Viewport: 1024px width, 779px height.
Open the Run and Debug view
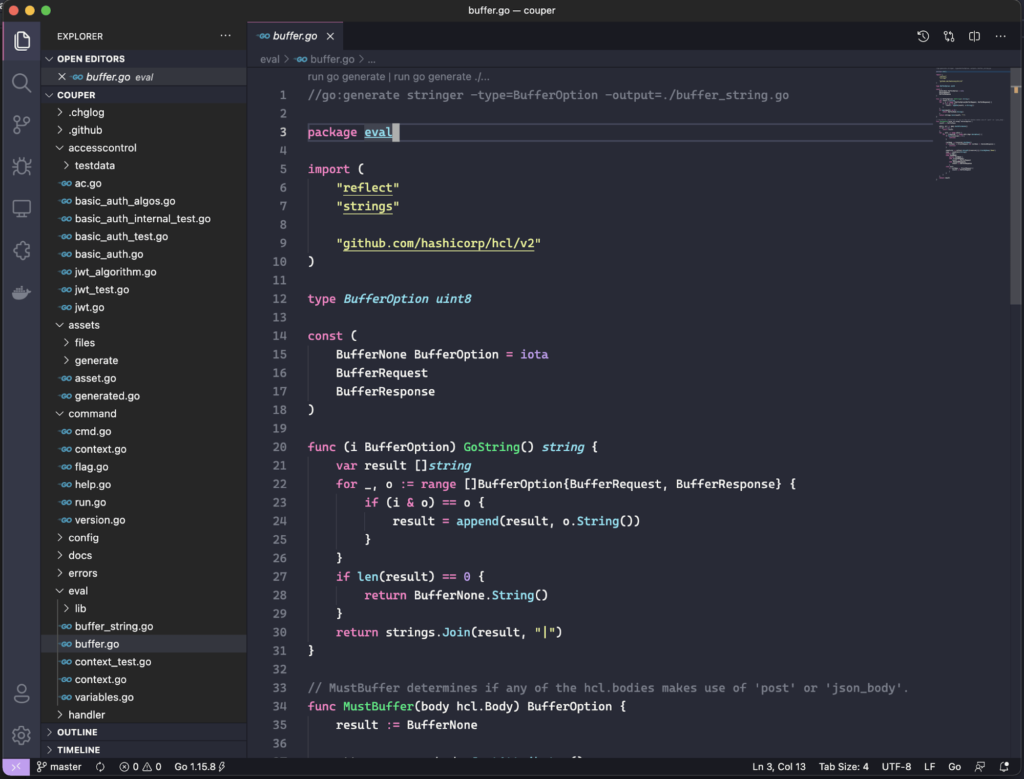[x=21, y=166]
